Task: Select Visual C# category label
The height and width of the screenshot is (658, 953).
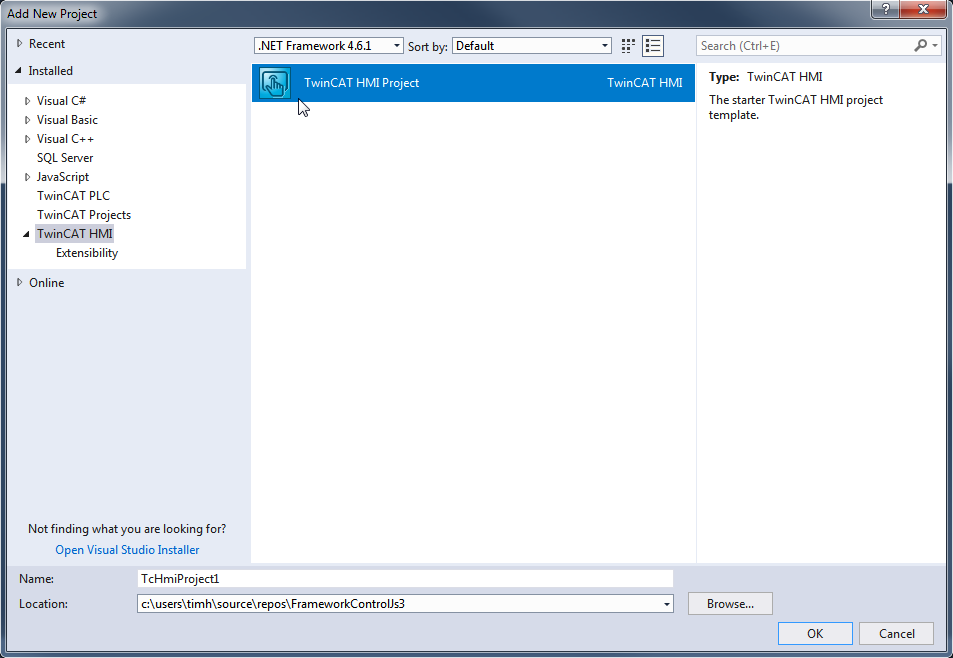Action: point(61,101)
